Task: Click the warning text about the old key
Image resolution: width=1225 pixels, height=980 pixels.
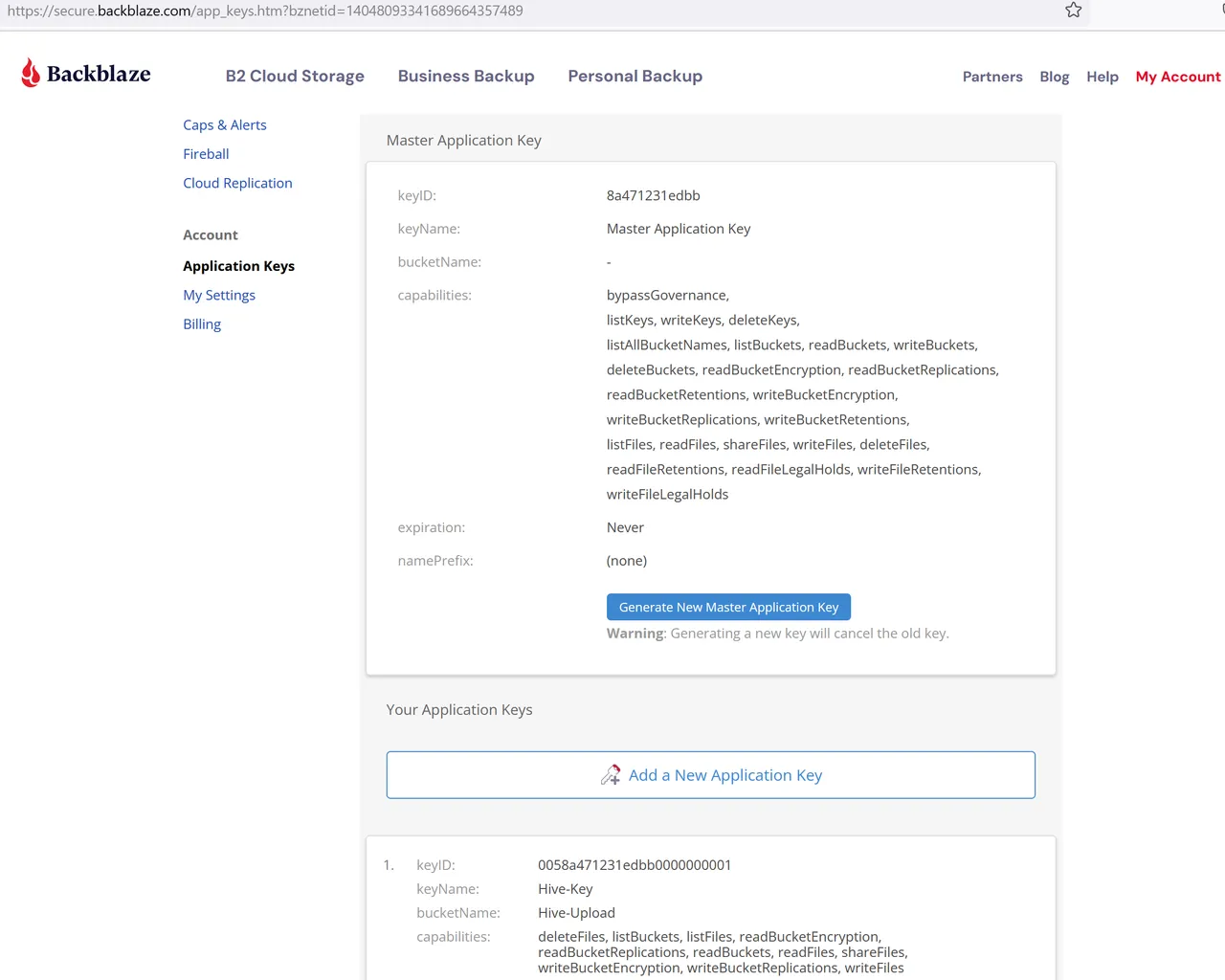Action: (778, 634)
